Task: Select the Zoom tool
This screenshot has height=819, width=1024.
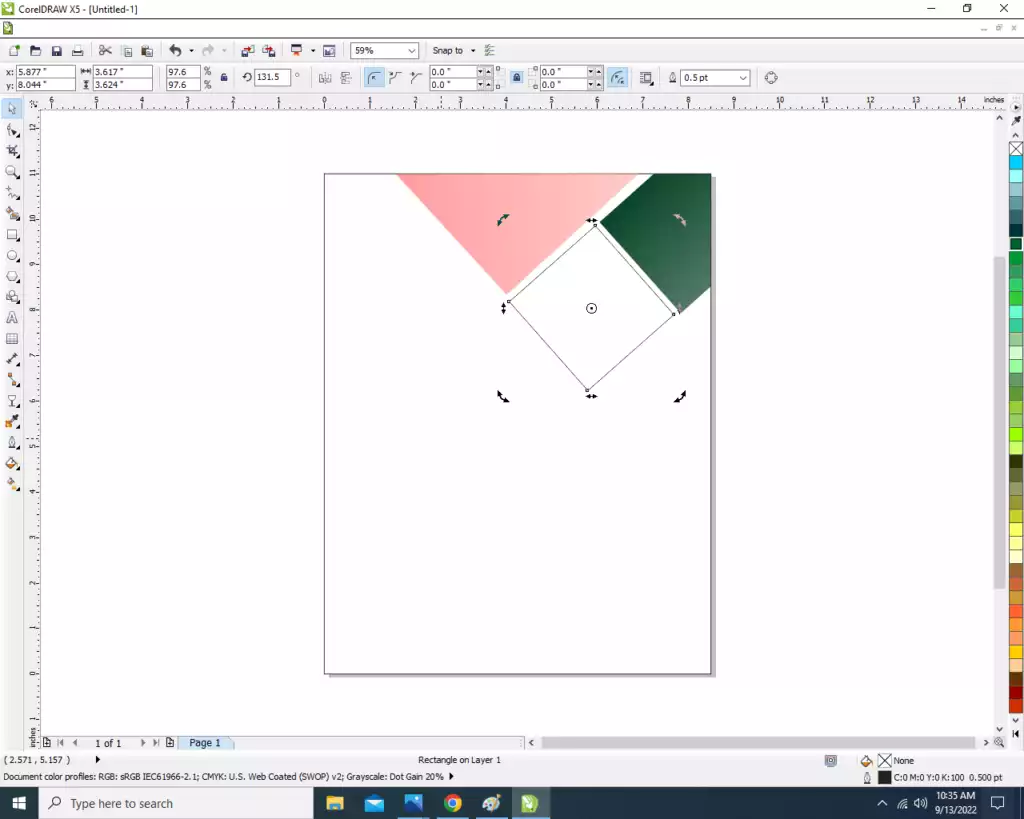Action: pyautogui.click(x=12, y=172)
